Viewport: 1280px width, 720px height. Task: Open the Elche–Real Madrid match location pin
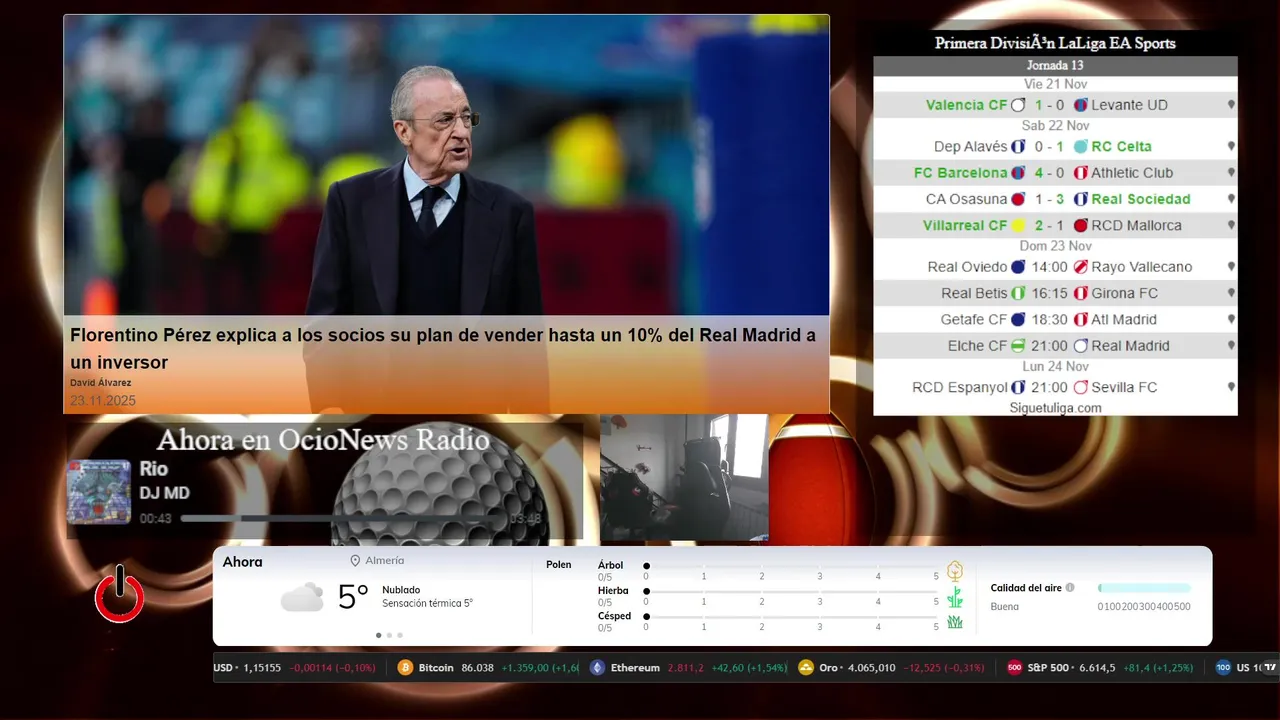point(1231,346)
